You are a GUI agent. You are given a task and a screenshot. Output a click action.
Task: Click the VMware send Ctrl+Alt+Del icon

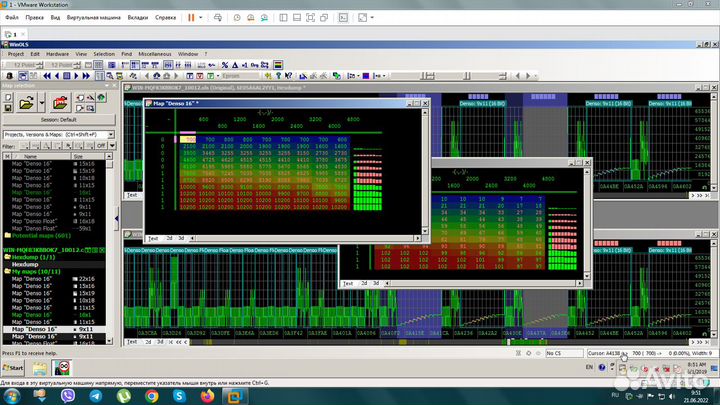(218, 17)
